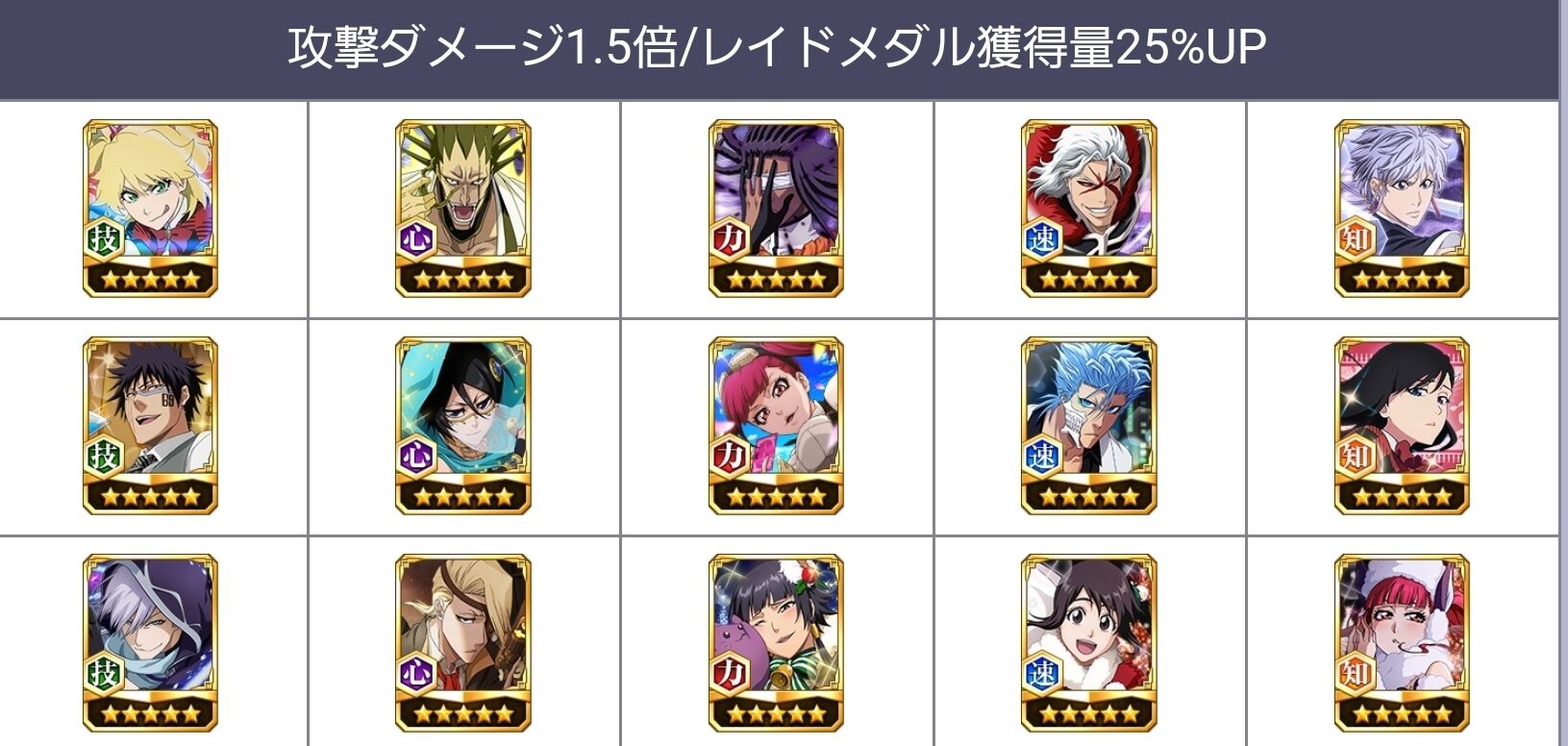Click the five-star rating bar under the bunny-ears card

pos(1402,714)
